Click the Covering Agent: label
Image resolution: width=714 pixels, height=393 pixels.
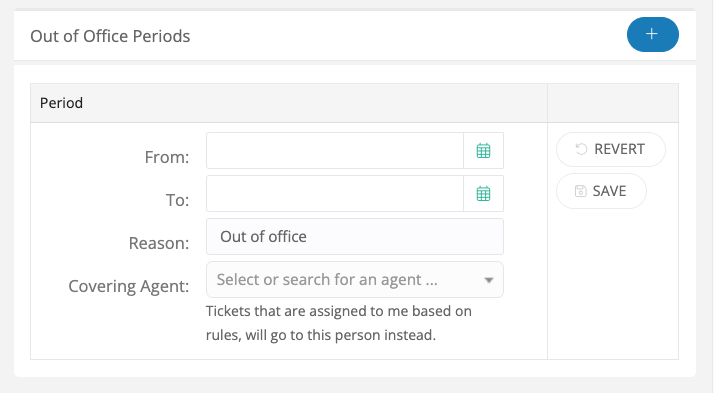pyautogui.click(x=128, y=286)
